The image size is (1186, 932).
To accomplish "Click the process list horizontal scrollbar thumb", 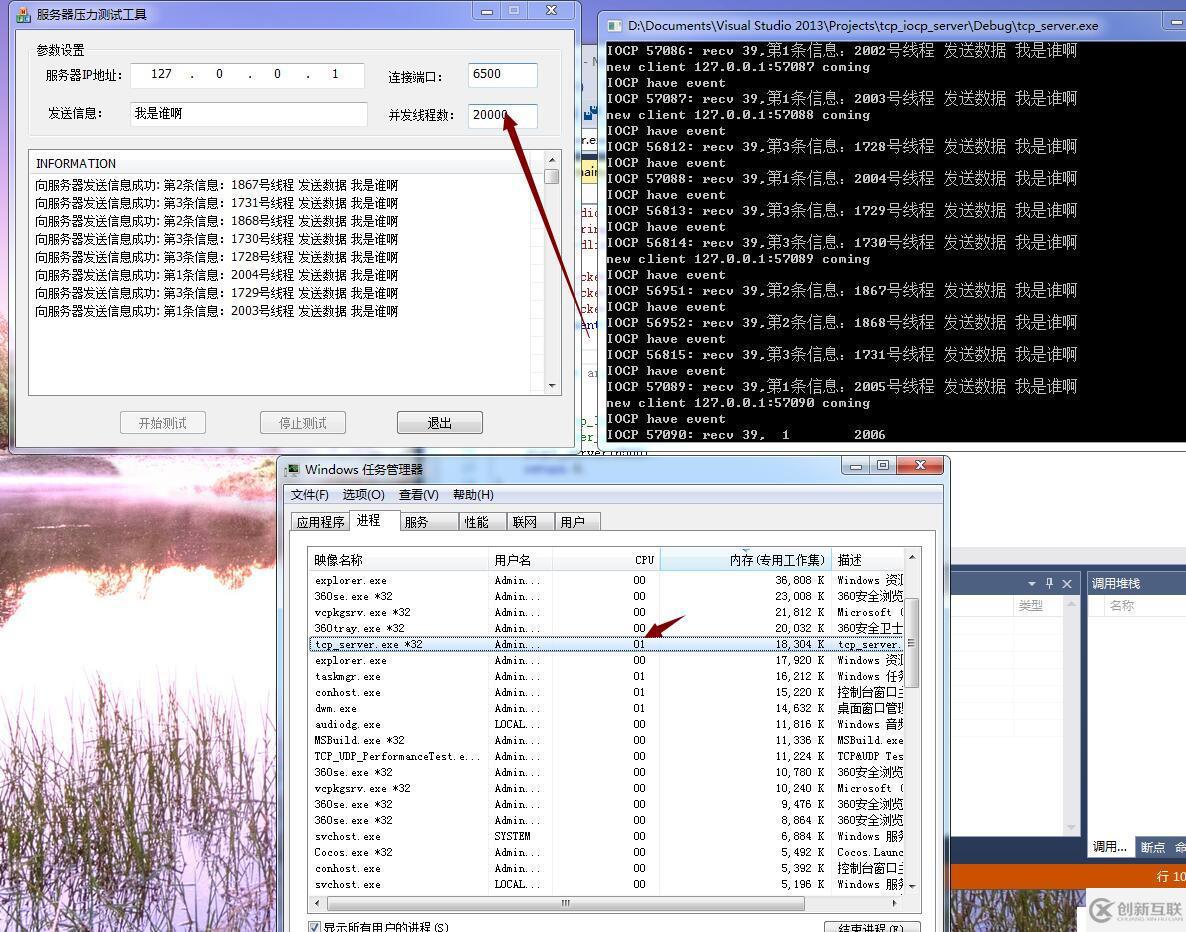I will click(565, 903).
